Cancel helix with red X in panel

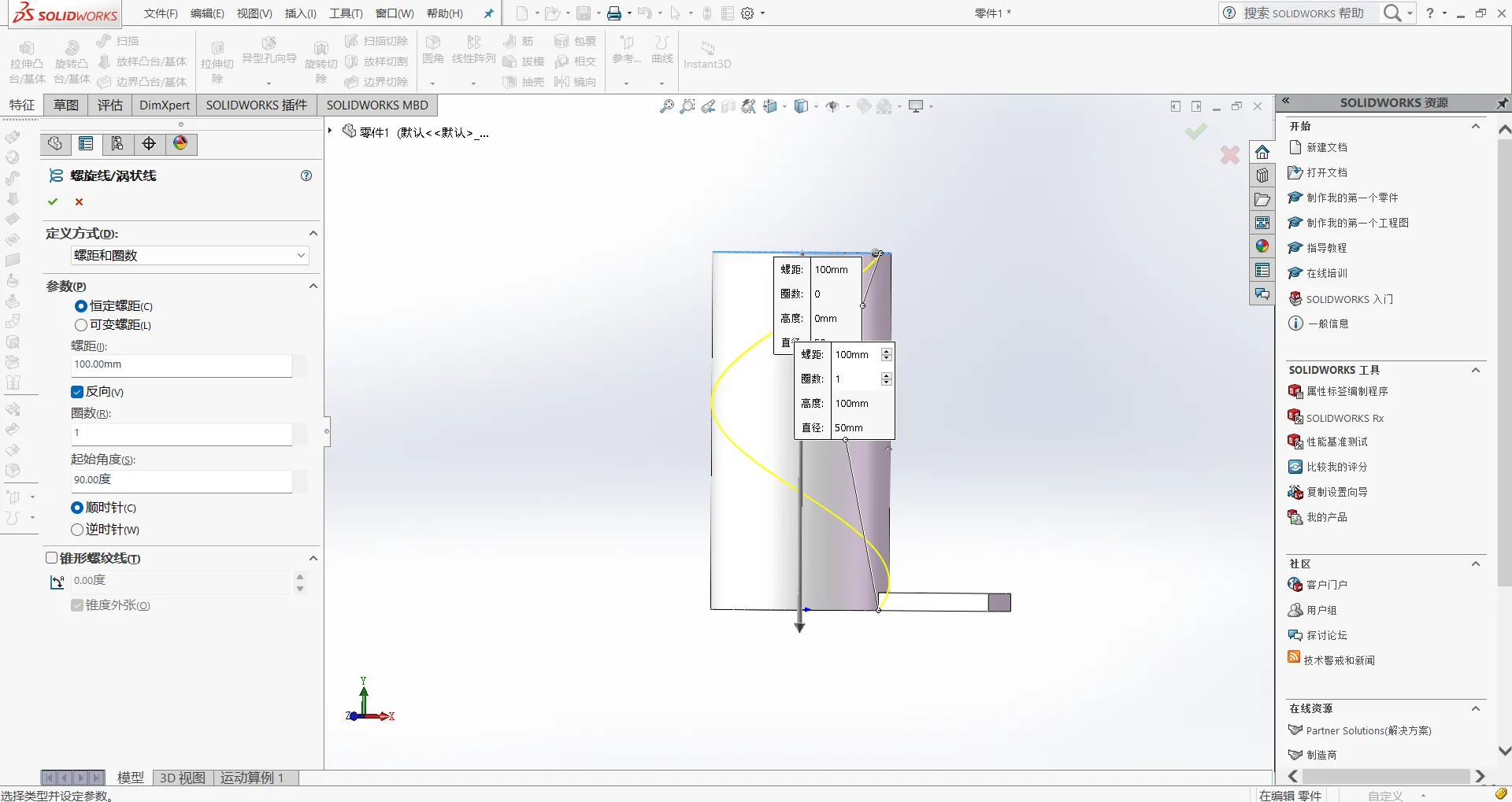click(79, 201)
